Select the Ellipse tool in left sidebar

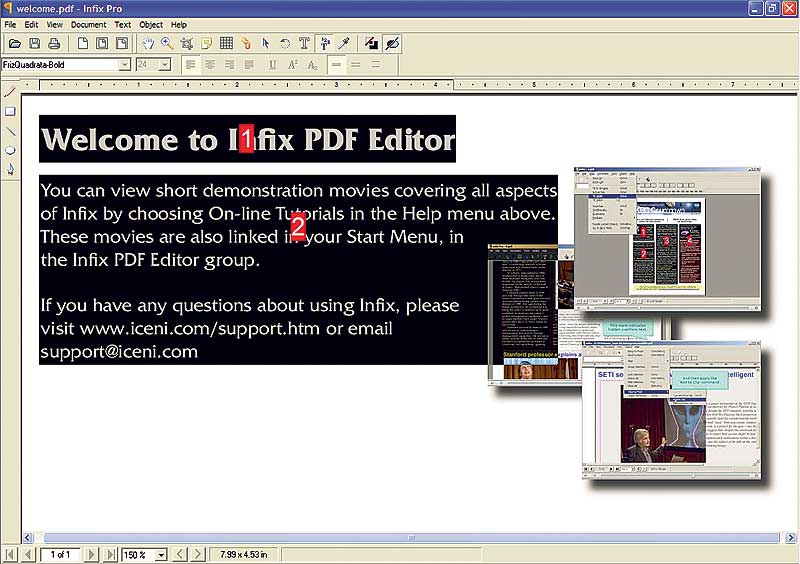10,151
